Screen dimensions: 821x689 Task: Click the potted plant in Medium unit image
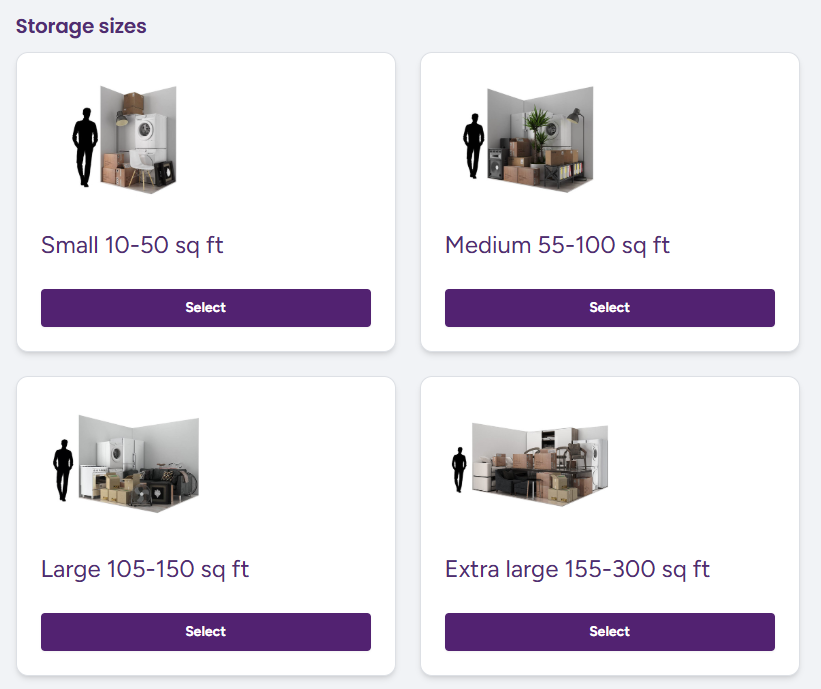[538, 124]
